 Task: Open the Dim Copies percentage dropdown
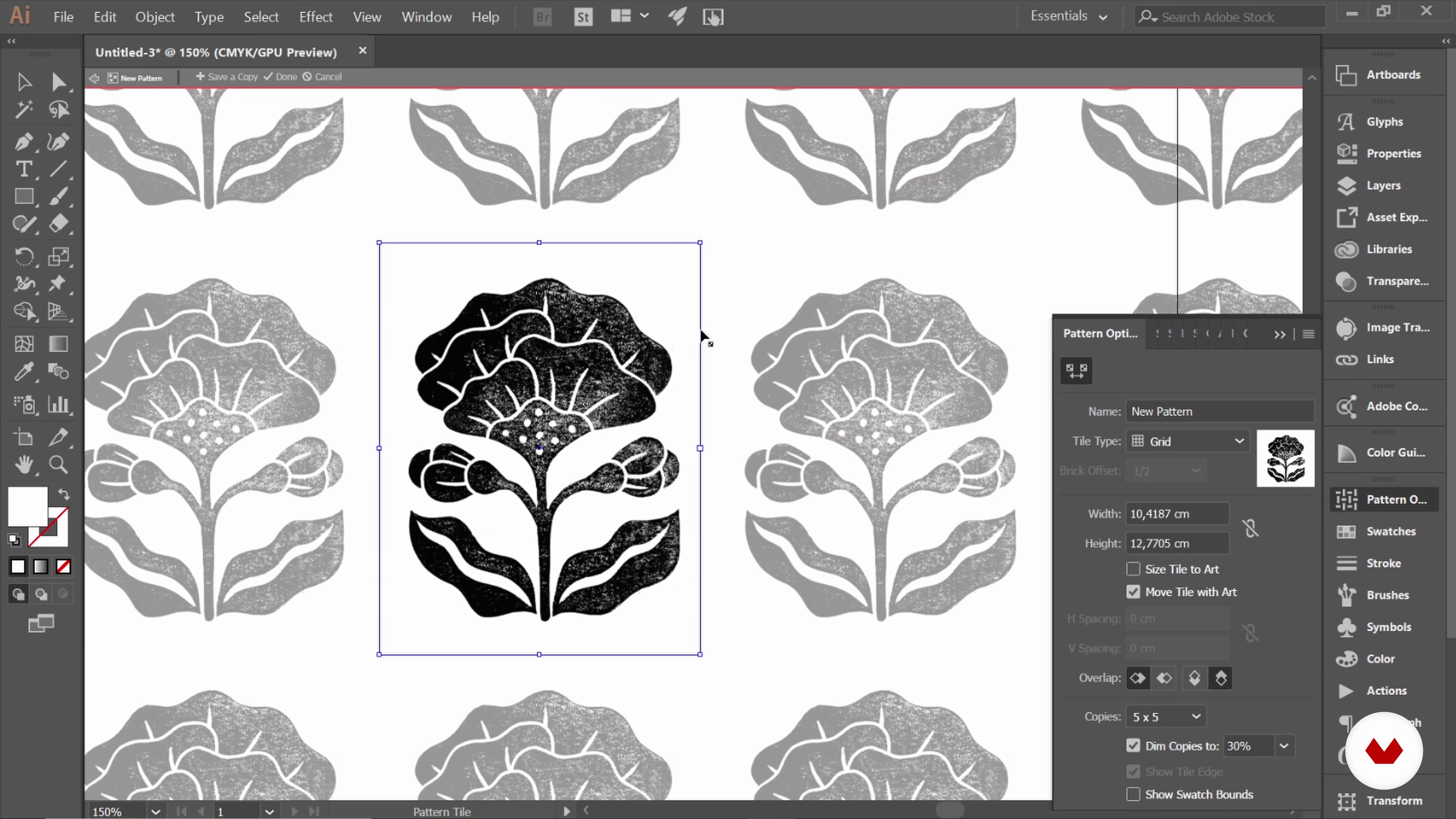pyautogui.click(x=1284, y=746)
